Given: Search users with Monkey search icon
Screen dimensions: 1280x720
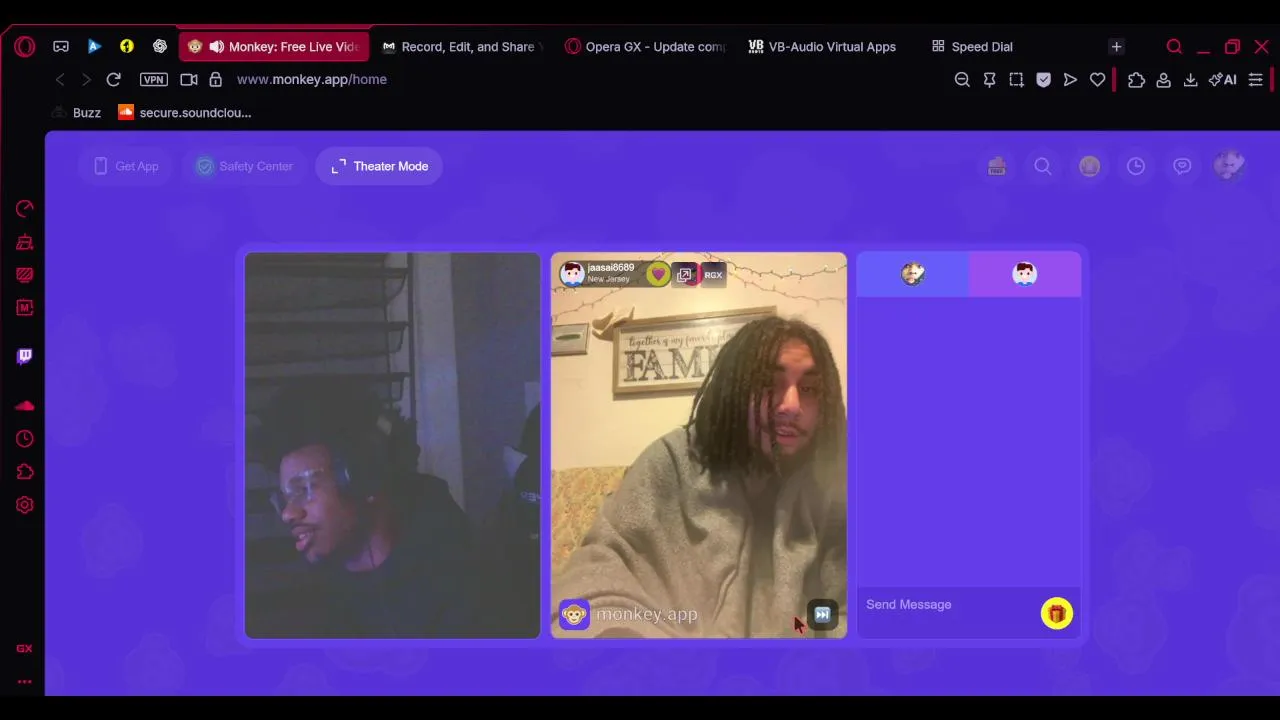Looking at the screenshot, I should click(x=1043, y=167).
